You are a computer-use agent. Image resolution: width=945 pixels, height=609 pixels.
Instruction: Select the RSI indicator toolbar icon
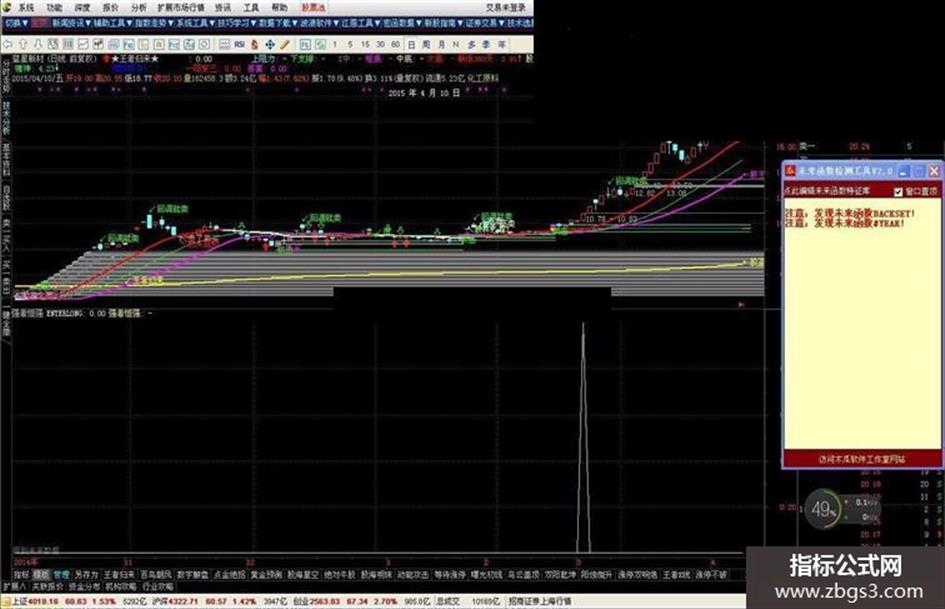(x=239, y=45)
